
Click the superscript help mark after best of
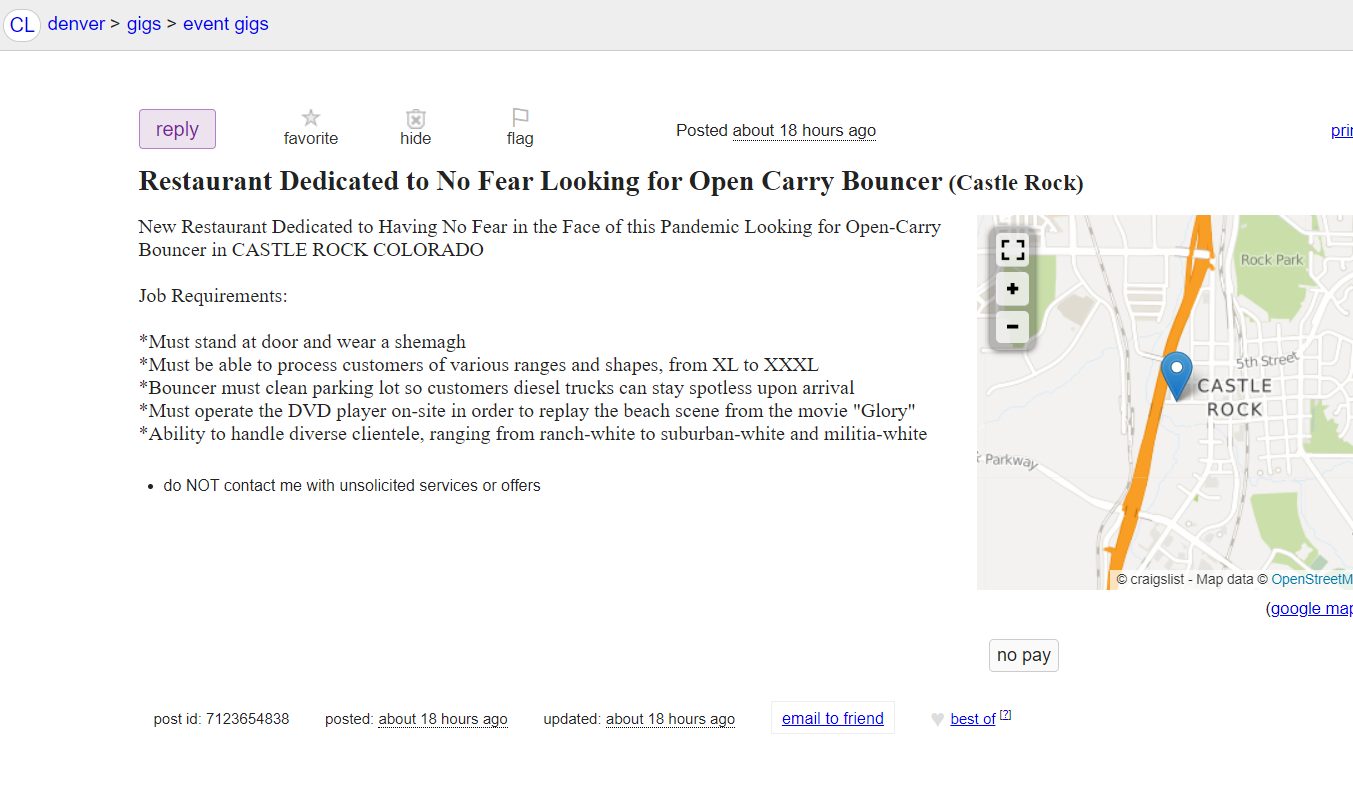(1006, 715)
